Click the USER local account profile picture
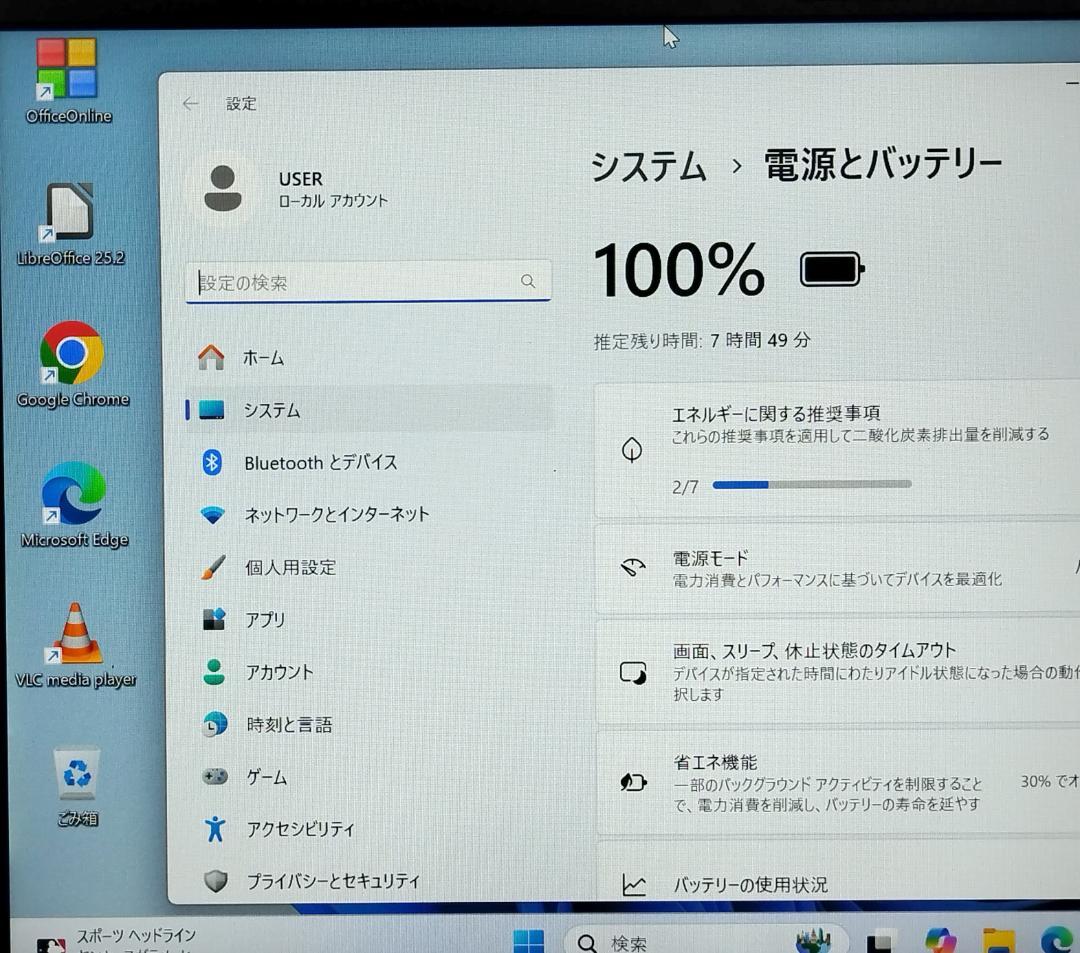Viewport: 1080px width, 953px height. point(223,189)
